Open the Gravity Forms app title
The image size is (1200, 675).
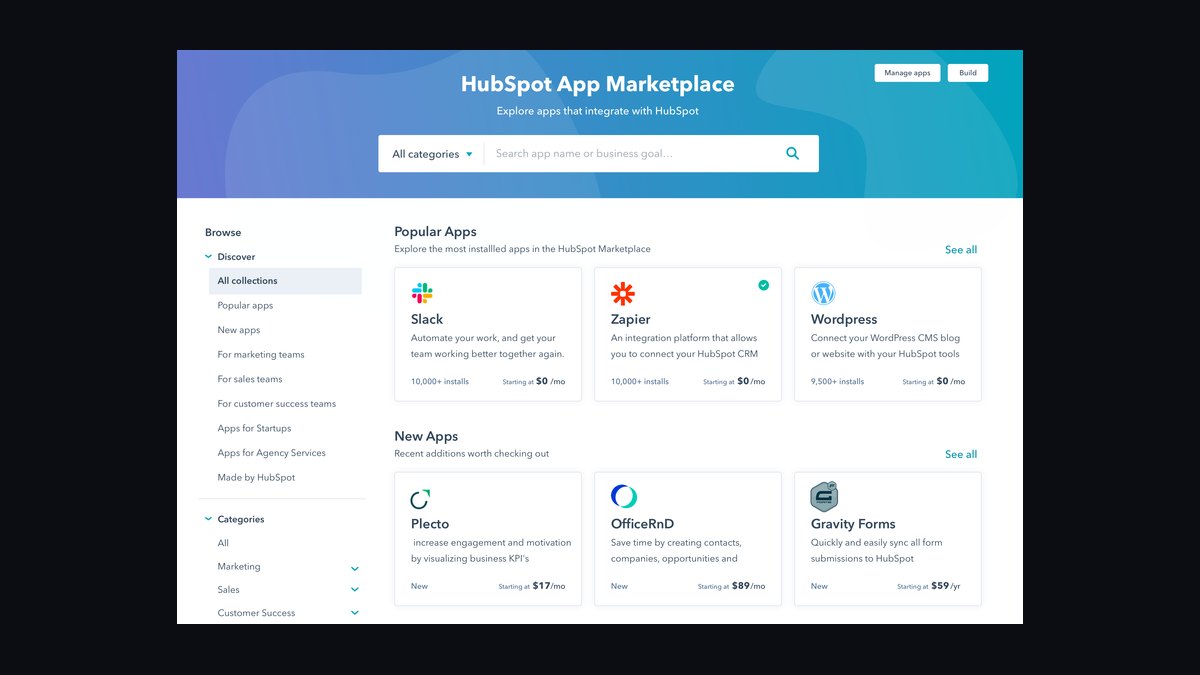853,524
